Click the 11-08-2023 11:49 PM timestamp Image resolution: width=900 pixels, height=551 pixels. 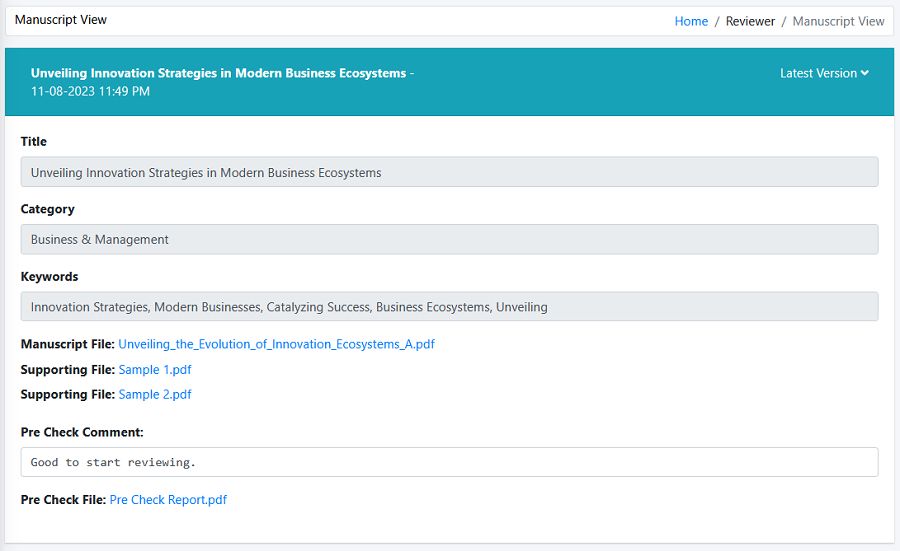[90, 91]
